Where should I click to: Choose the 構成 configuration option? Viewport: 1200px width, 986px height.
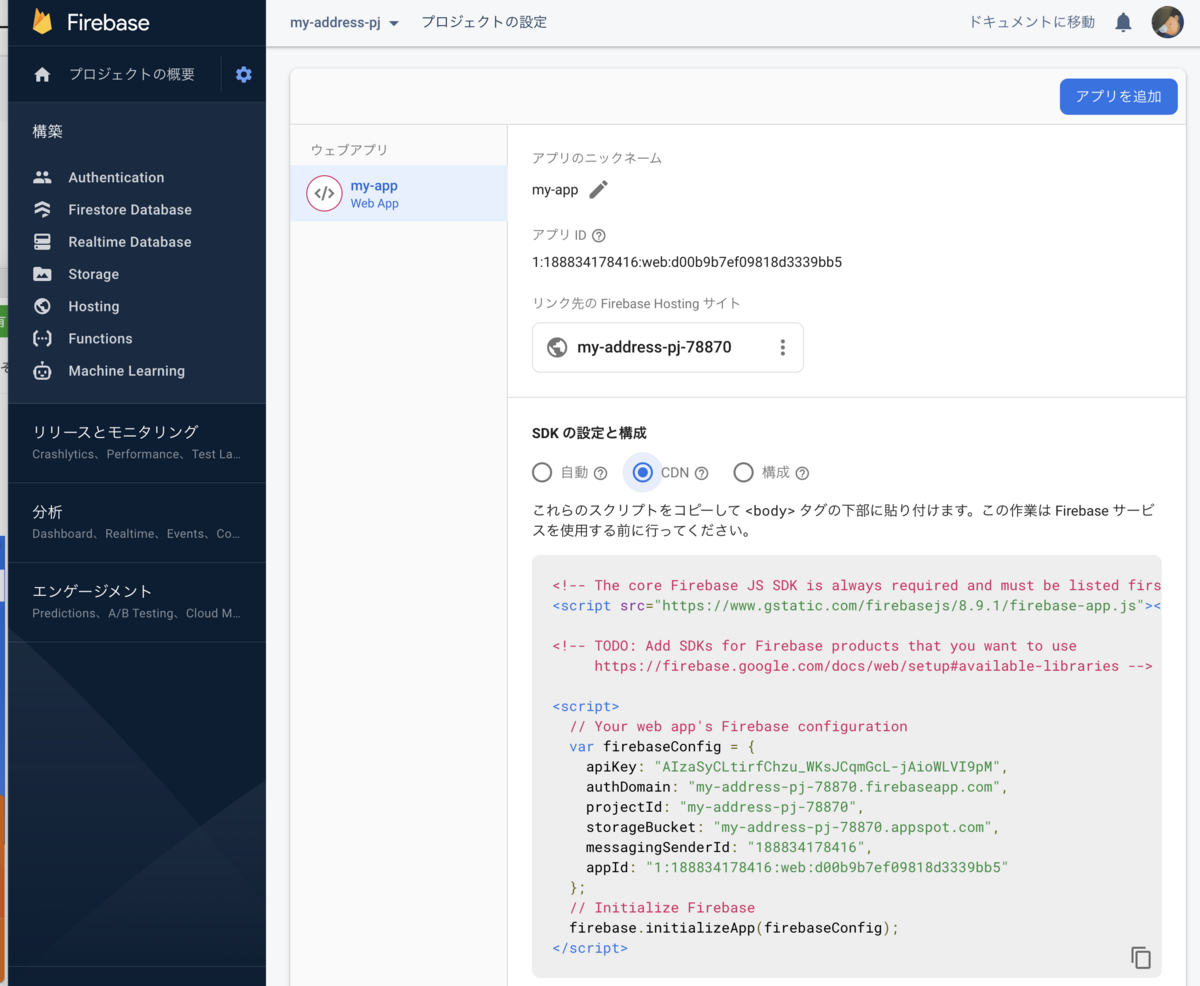pos(743,472)
